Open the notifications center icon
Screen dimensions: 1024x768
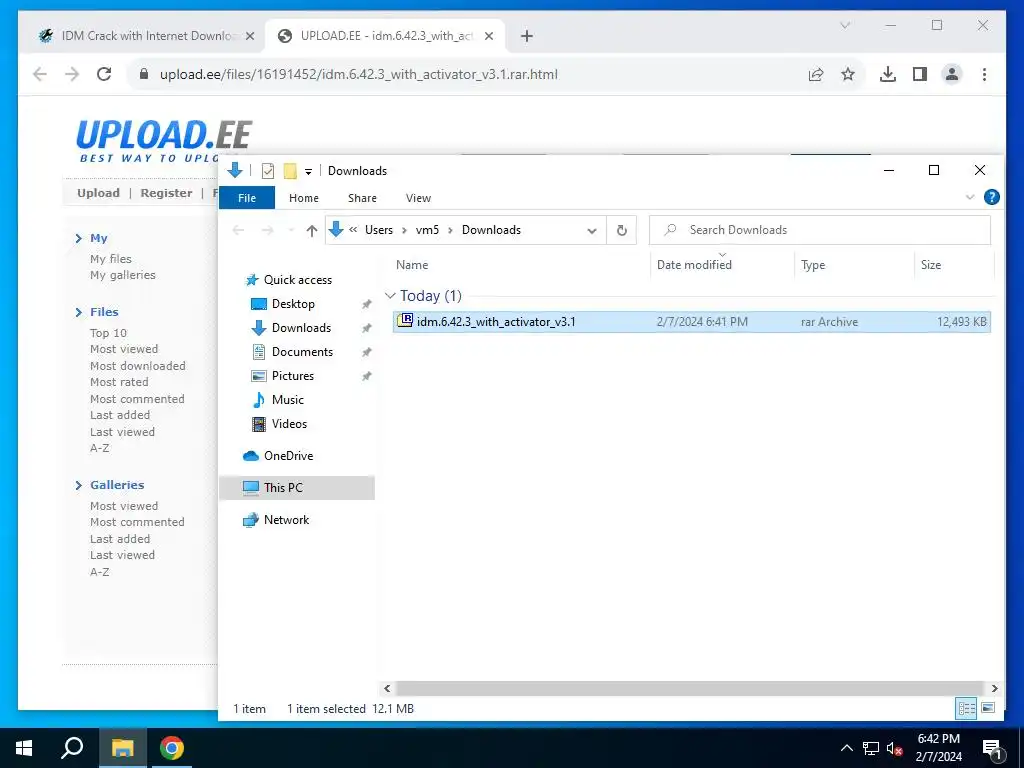coord(993,750)
